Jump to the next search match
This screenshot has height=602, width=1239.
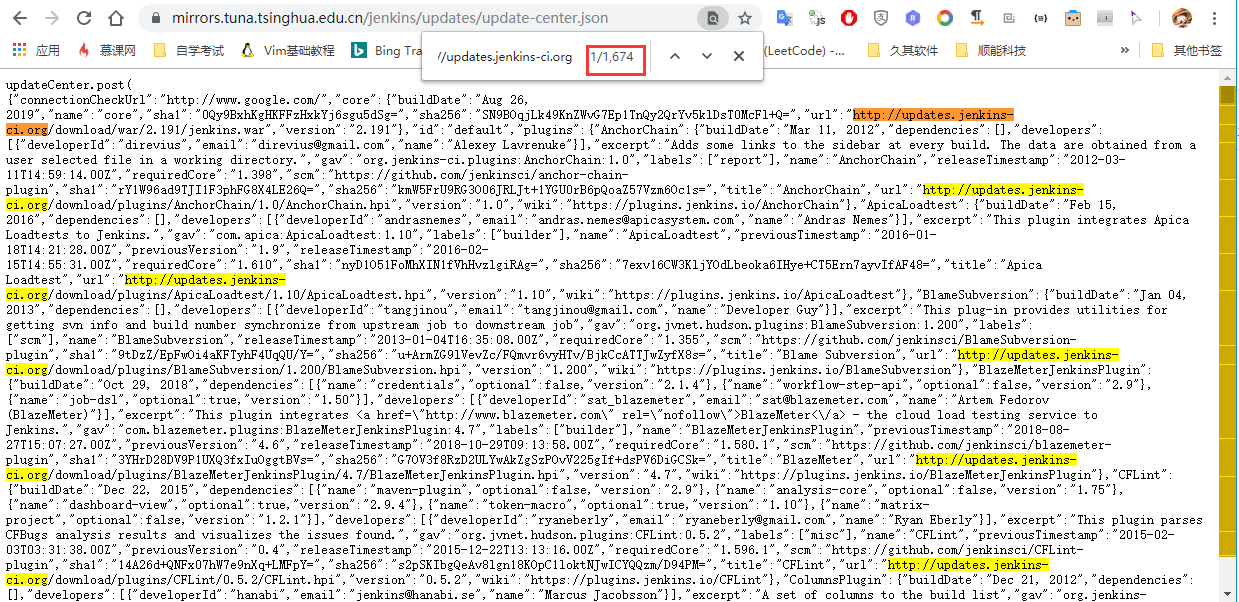[707, 56]
